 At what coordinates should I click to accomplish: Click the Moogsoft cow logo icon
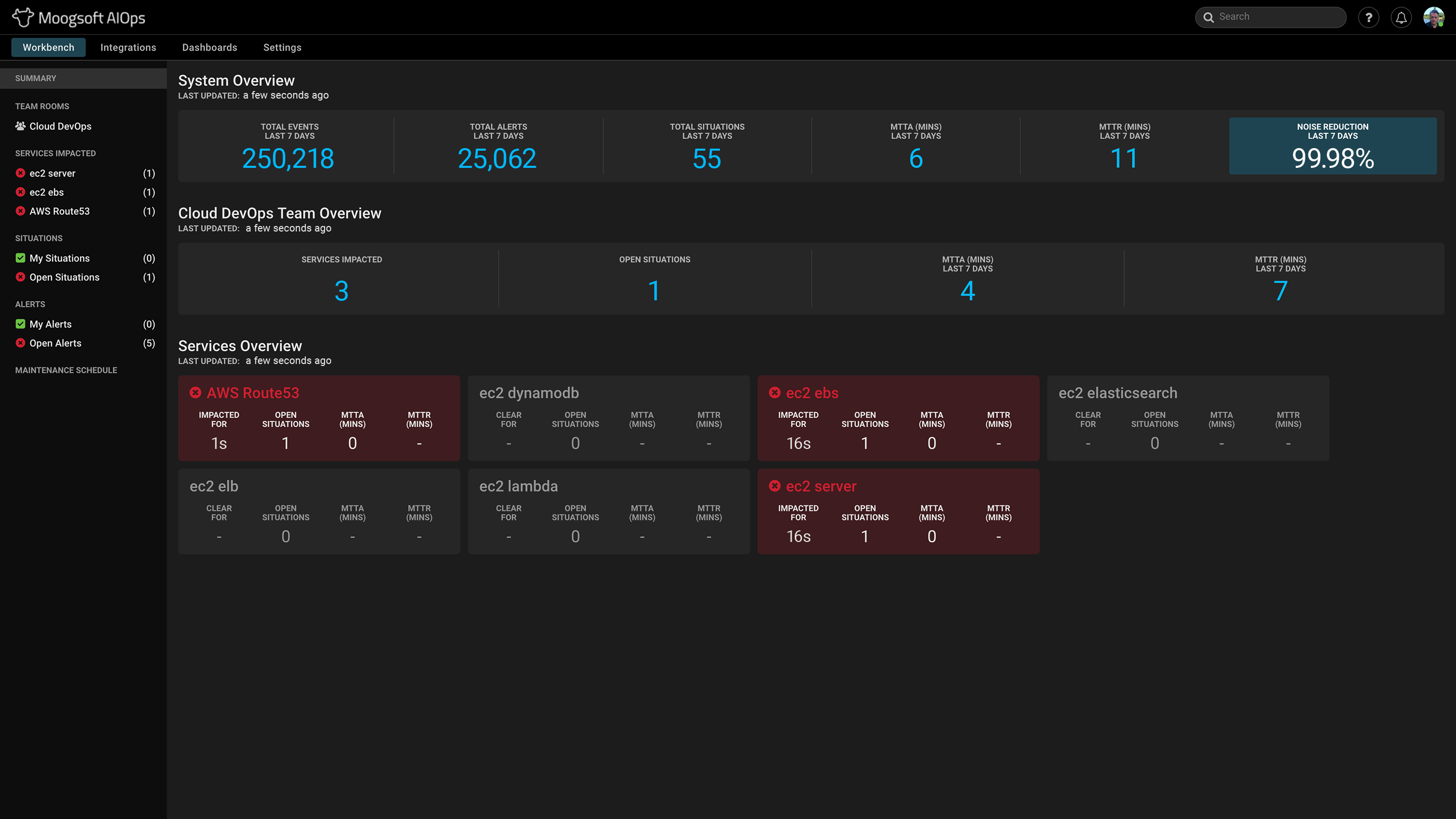23,17
